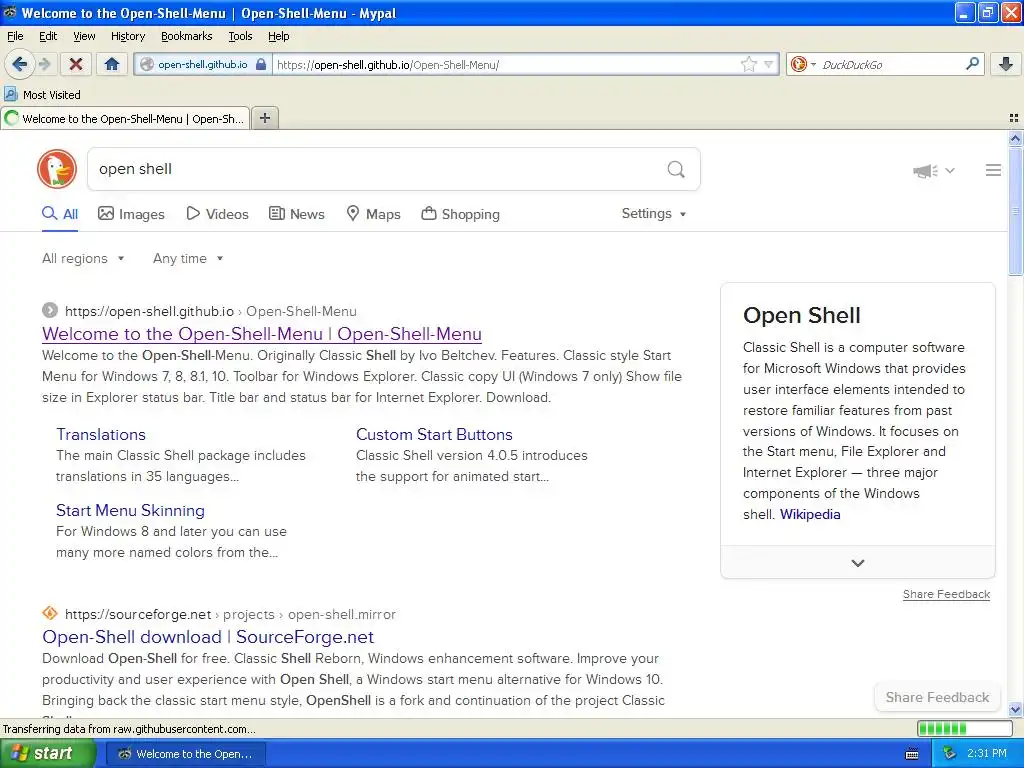Switch to the Videos search tab
This screenshot has width=1024, height=768.
(x=217, y=214)
